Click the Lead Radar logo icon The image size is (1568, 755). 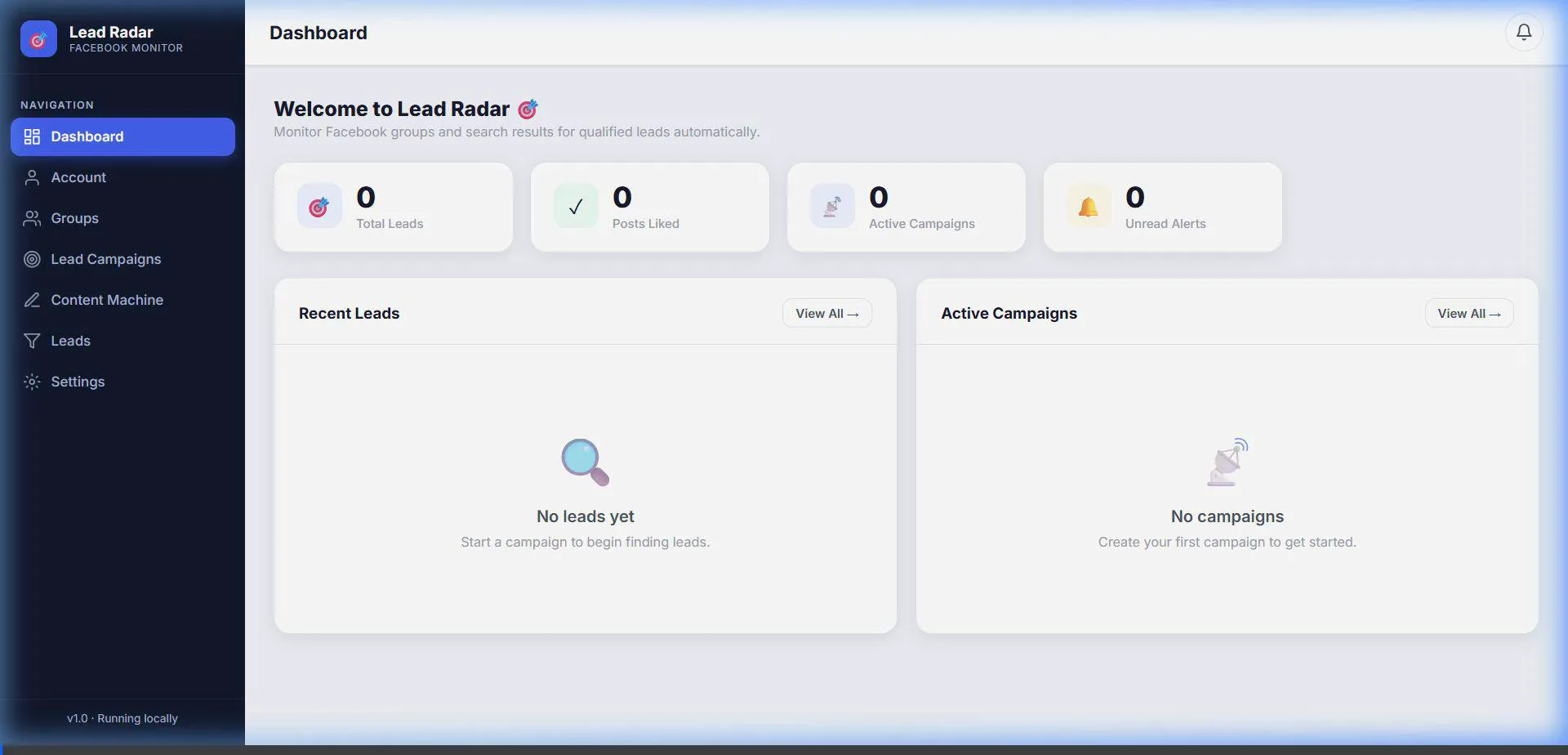pyautogui.click(x=38, y=39)
